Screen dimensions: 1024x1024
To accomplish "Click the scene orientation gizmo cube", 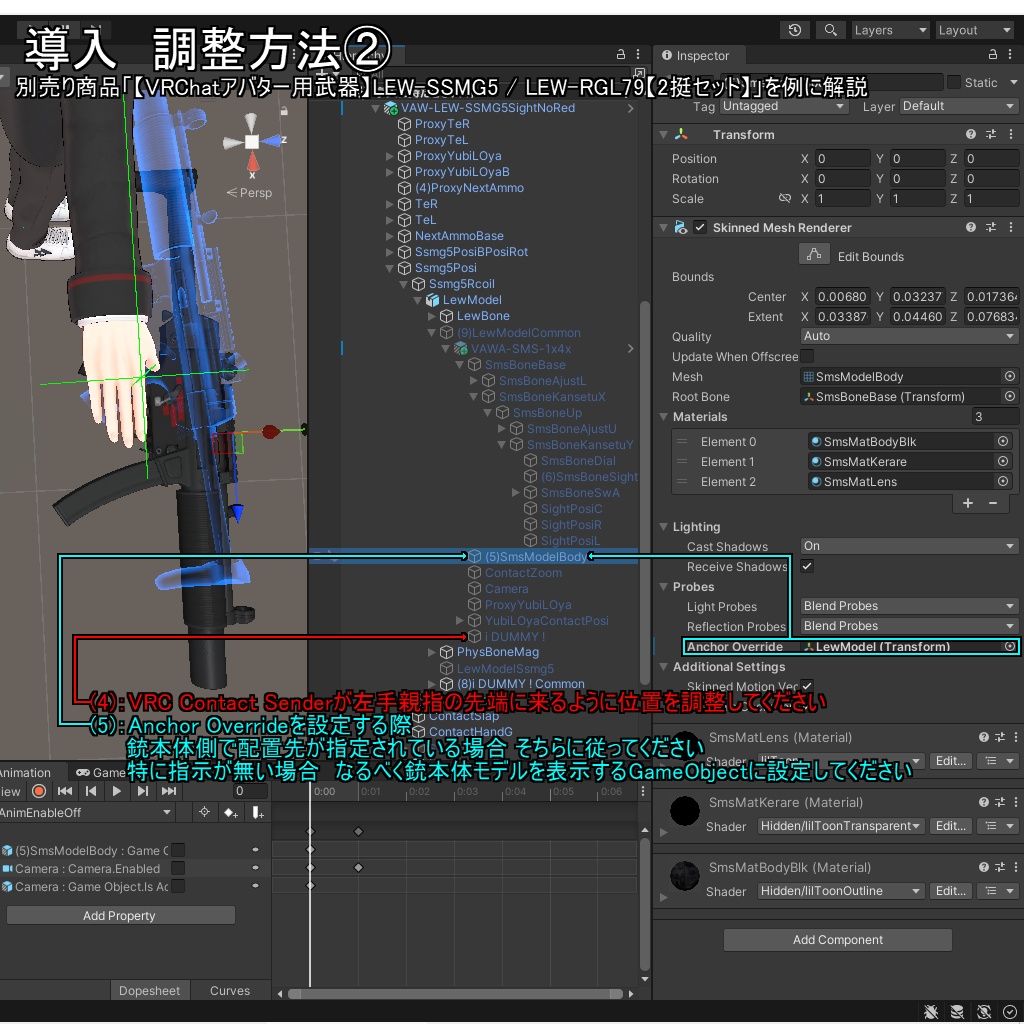I will tap(251, 141).
